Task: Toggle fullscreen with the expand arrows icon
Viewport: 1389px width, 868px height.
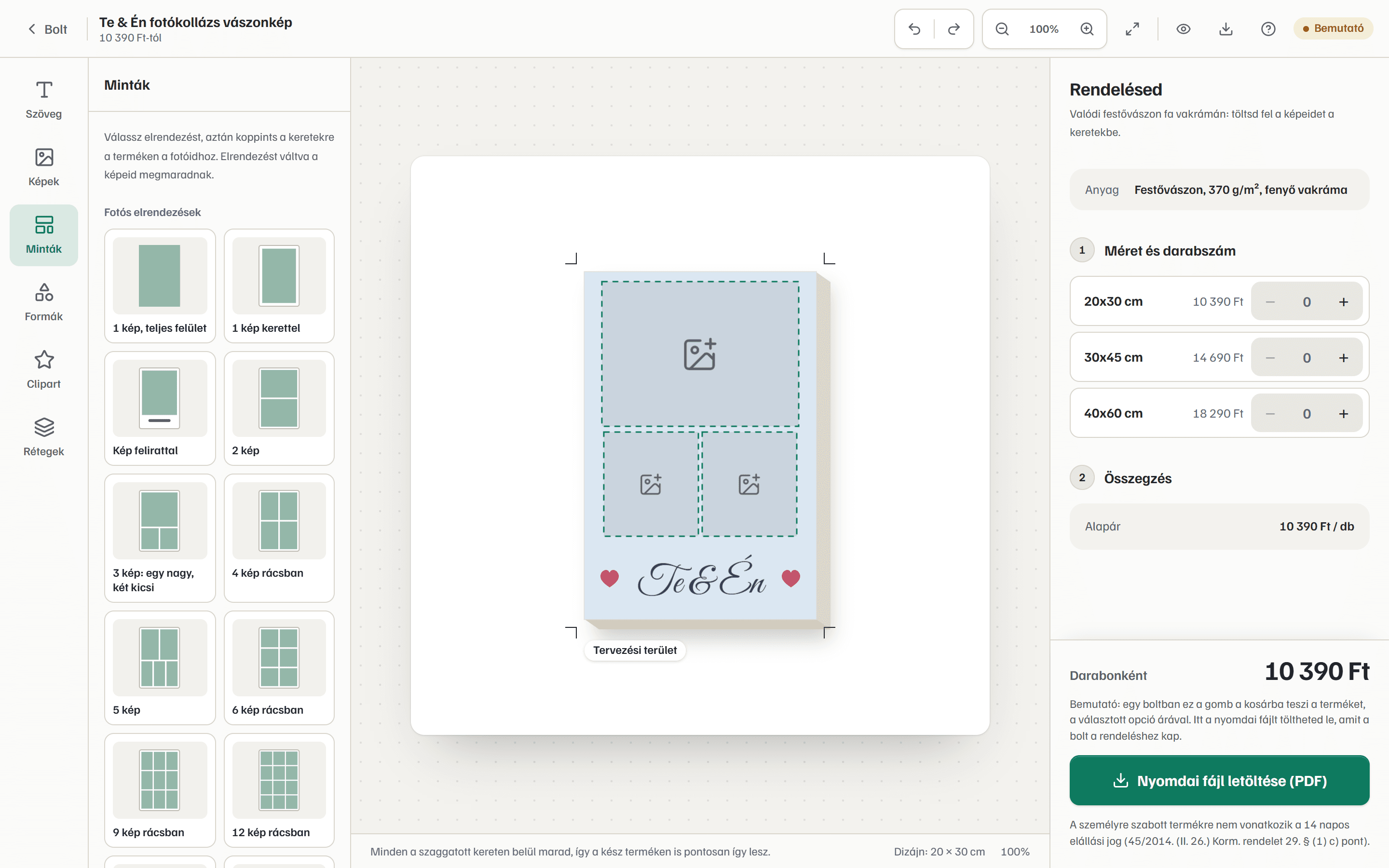Action: [1132, 29]
